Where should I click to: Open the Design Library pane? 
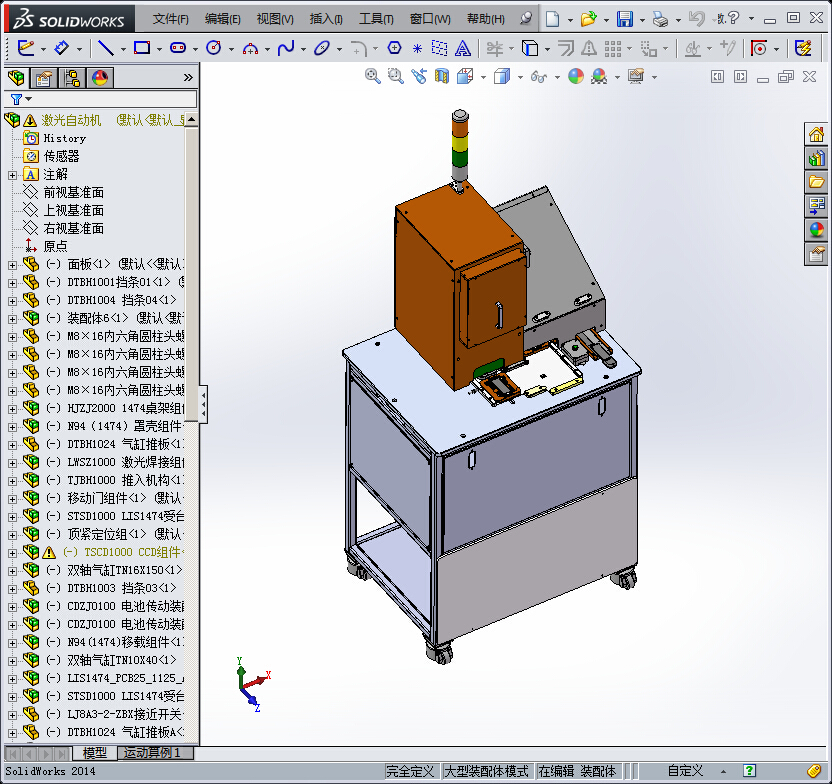(x=816, y=158)
